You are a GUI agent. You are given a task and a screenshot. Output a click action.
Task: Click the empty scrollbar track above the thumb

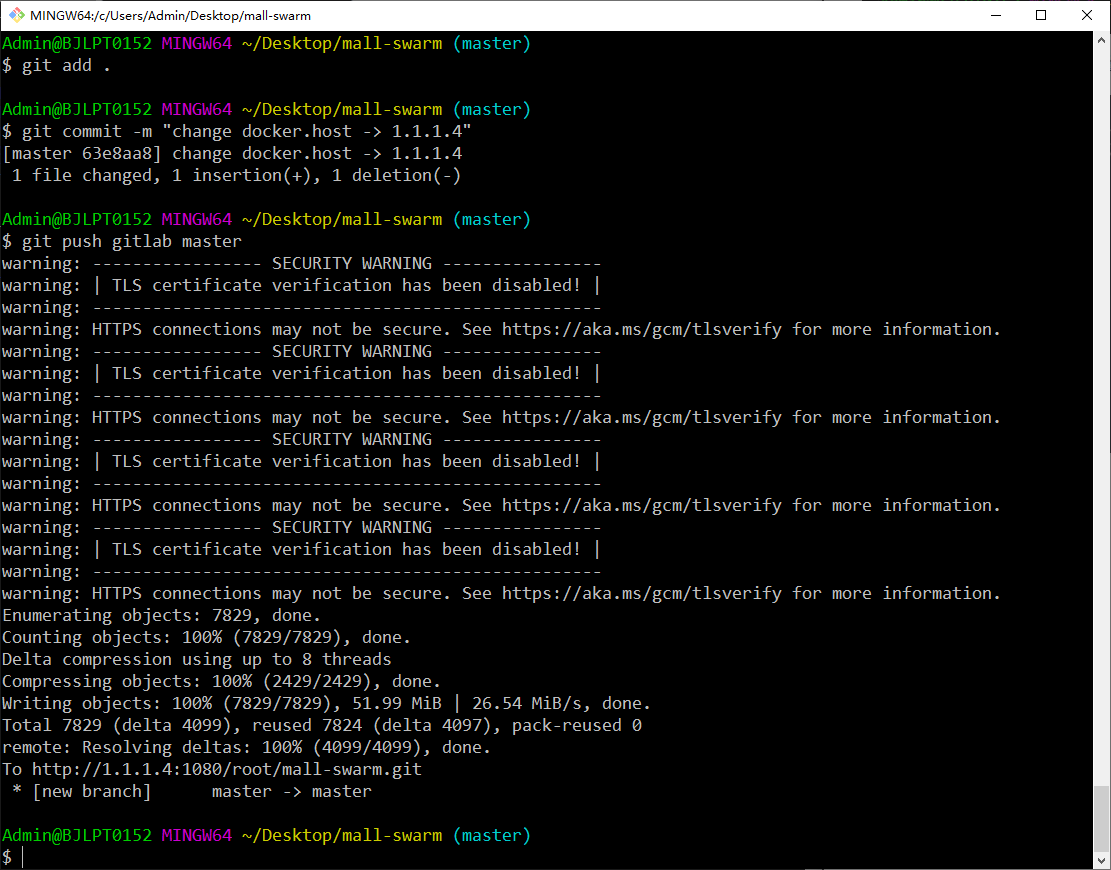[1101, 400]
